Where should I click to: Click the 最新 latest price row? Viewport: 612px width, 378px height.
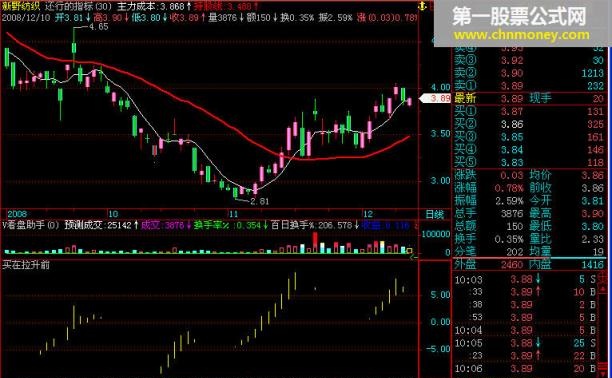(529, 98)
